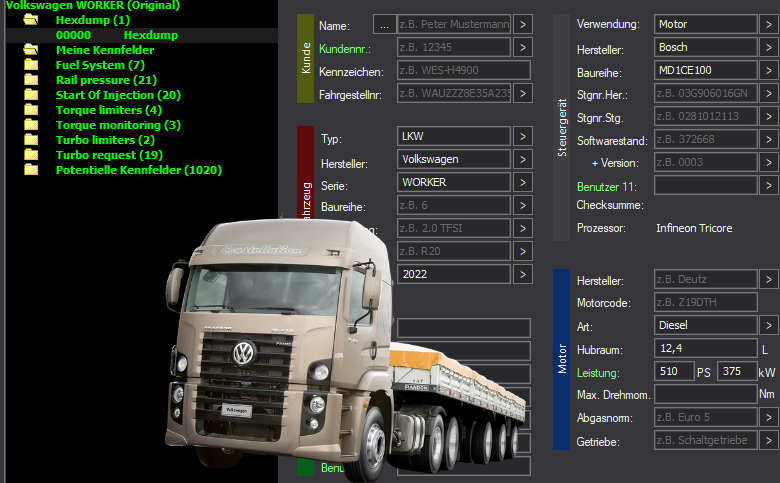Open the + Version arrow button

click(x=770, y=162)
